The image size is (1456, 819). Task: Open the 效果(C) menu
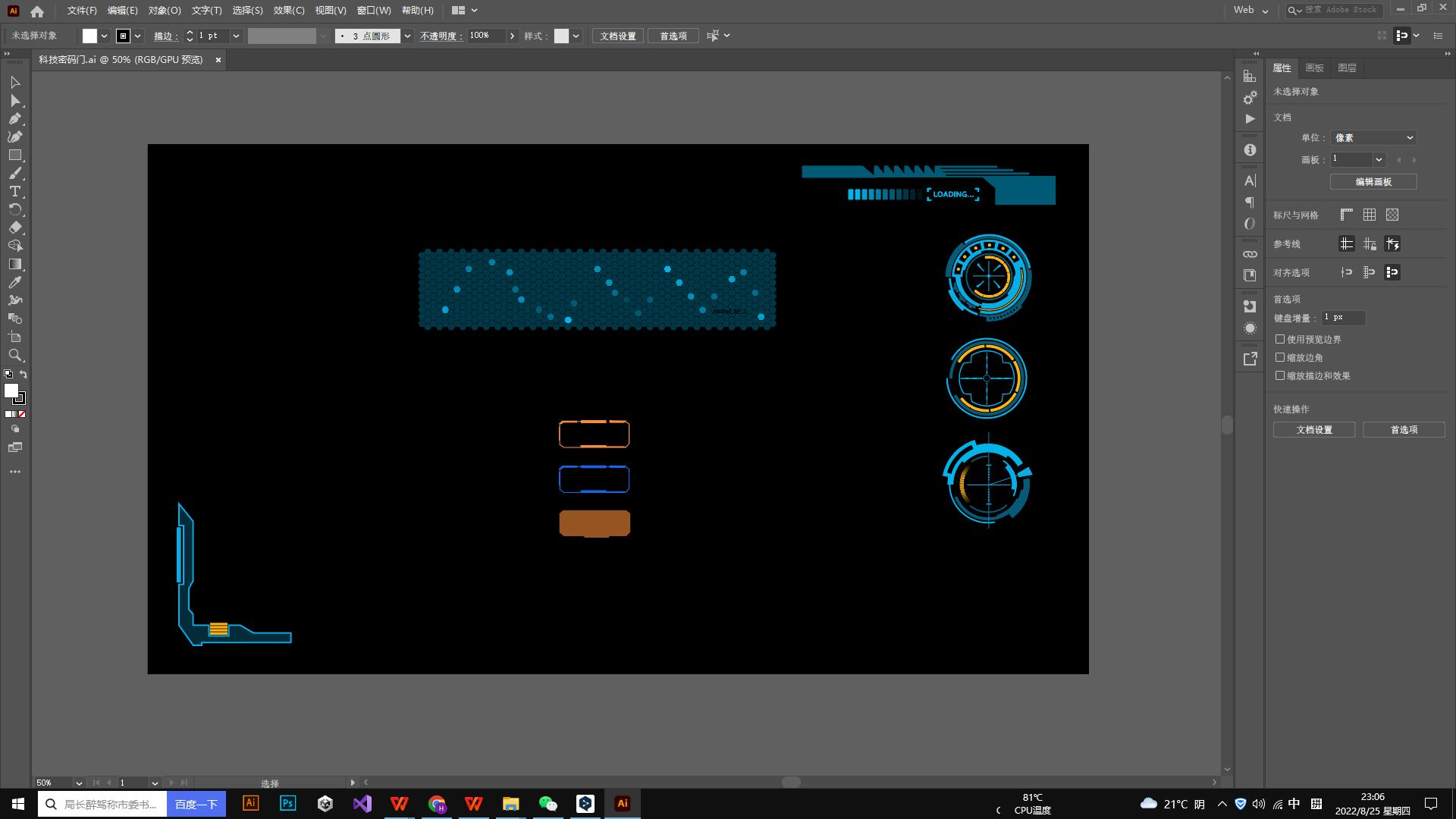tap(289, 11)
